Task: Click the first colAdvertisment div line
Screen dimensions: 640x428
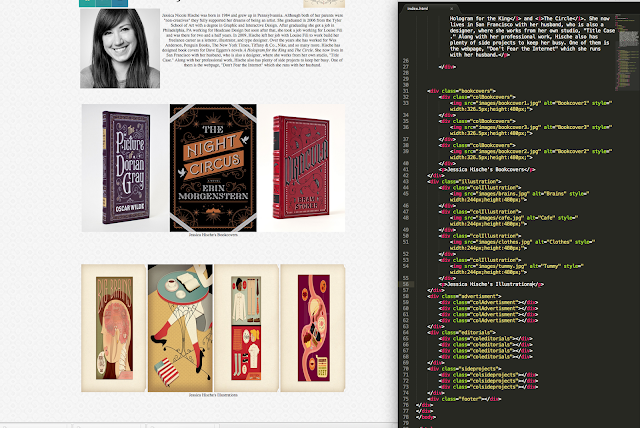Action: click(488, 302)
